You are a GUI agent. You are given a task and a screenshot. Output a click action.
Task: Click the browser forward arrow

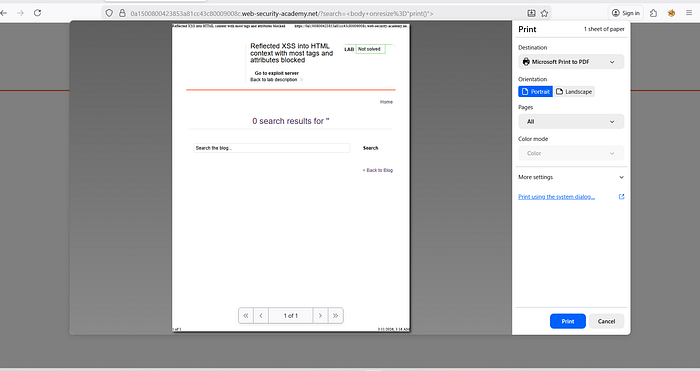click(x=21, y=13)
